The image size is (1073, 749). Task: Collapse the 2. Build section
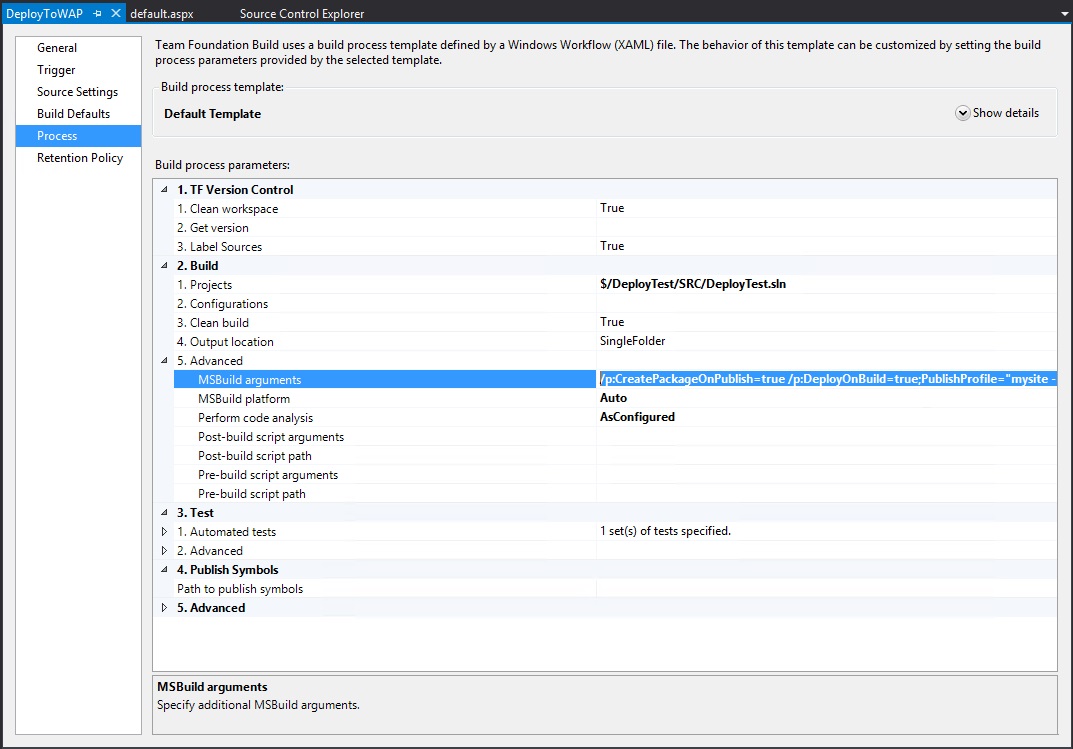[163, 265]
